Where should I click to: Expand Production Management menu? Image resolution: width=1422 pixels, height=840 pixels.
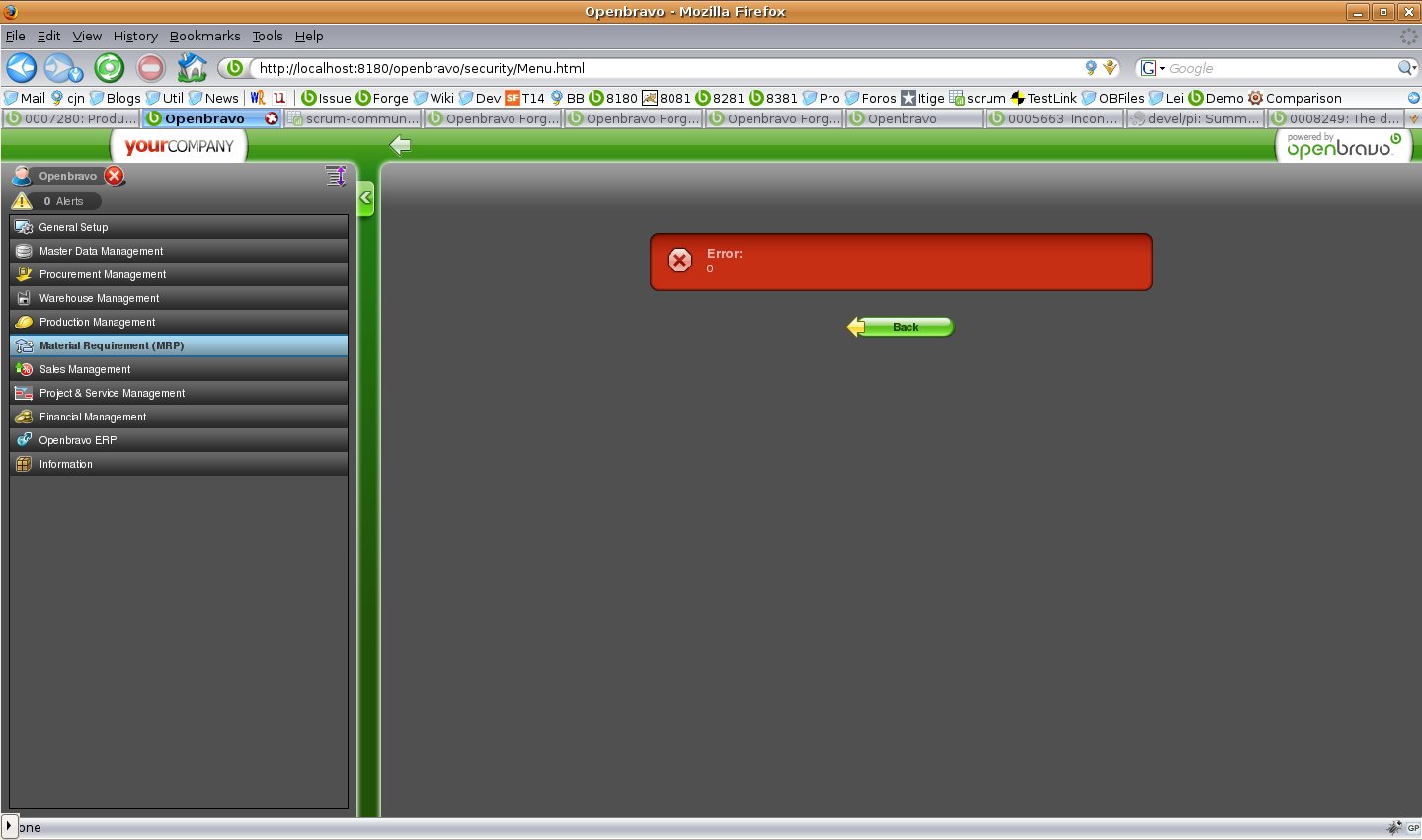point(179,322)
